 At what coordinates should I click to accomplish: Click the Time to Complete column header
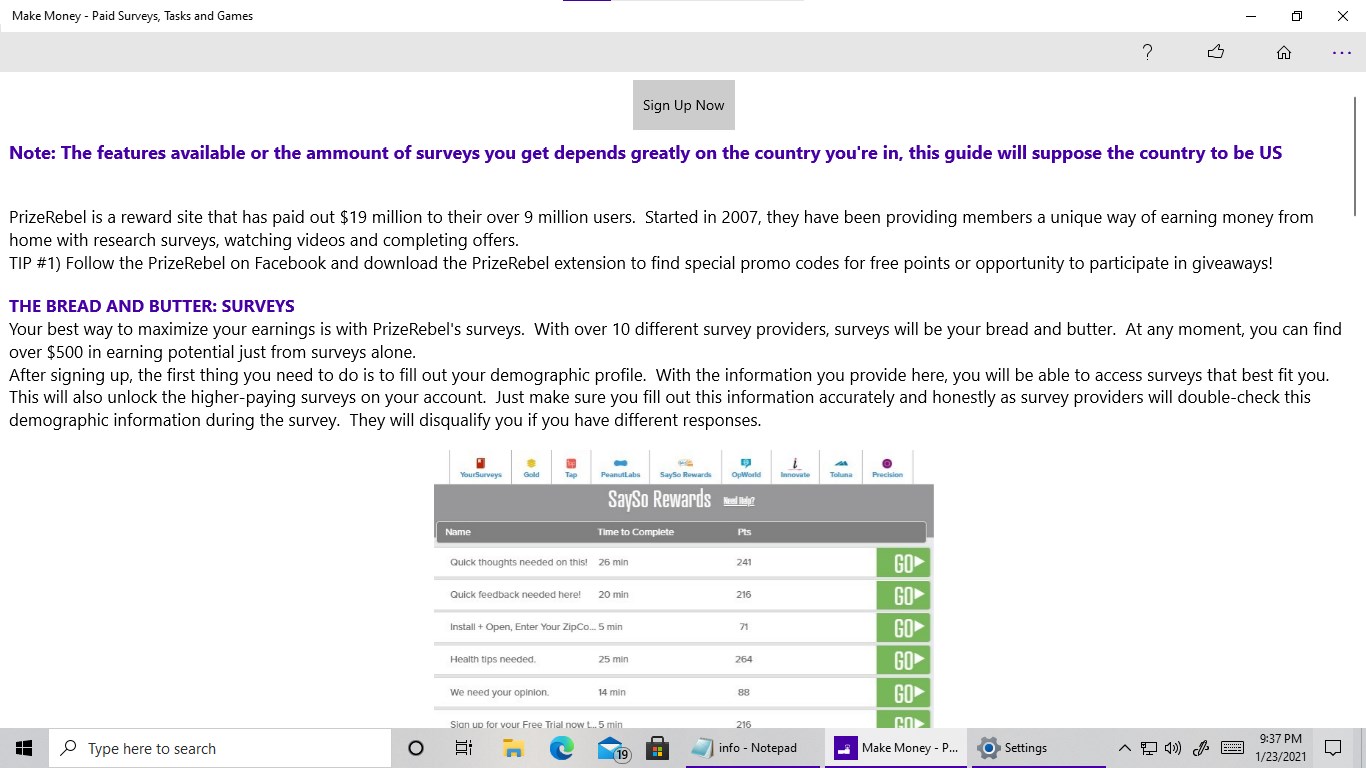(x=636, y=532)
